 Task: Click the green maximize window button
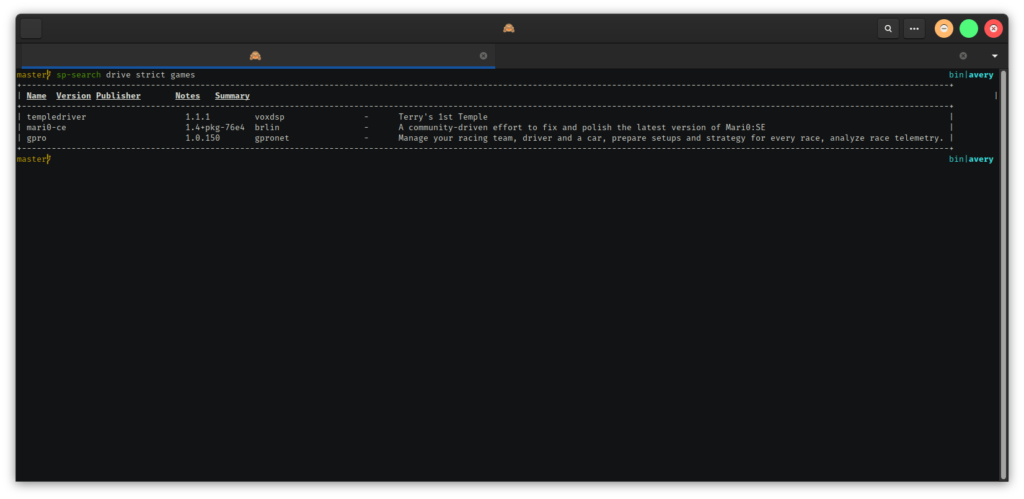click(968, 29)
